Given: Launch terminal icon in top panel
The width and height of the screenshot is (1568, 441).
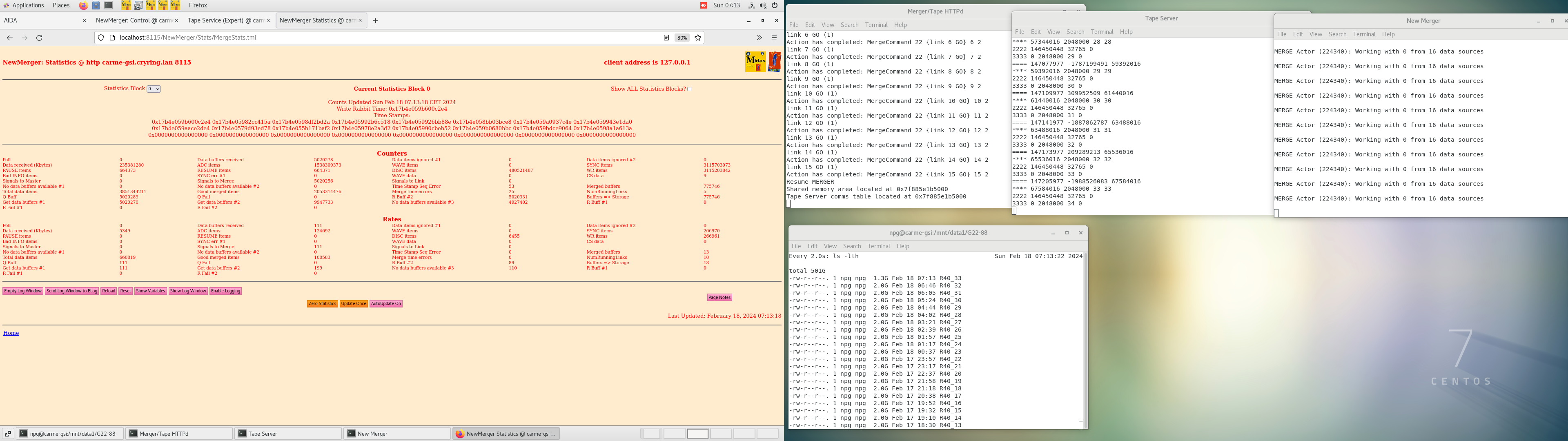Looking at the screenshot, I should 108,5.
